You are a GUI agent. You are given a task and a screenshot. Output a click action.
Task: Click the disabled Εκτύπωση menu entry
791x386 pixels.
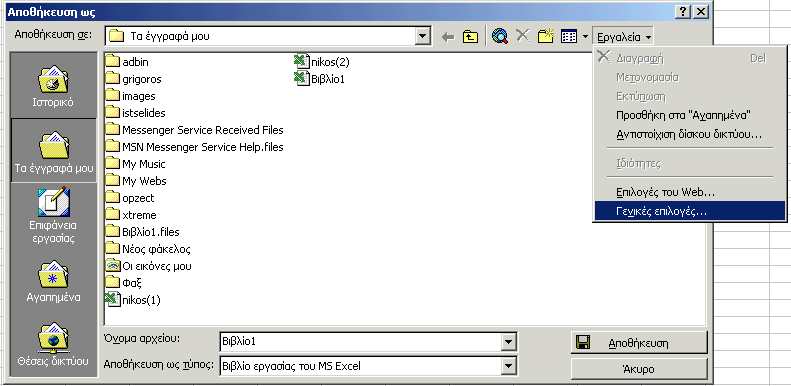click(690, 96)
